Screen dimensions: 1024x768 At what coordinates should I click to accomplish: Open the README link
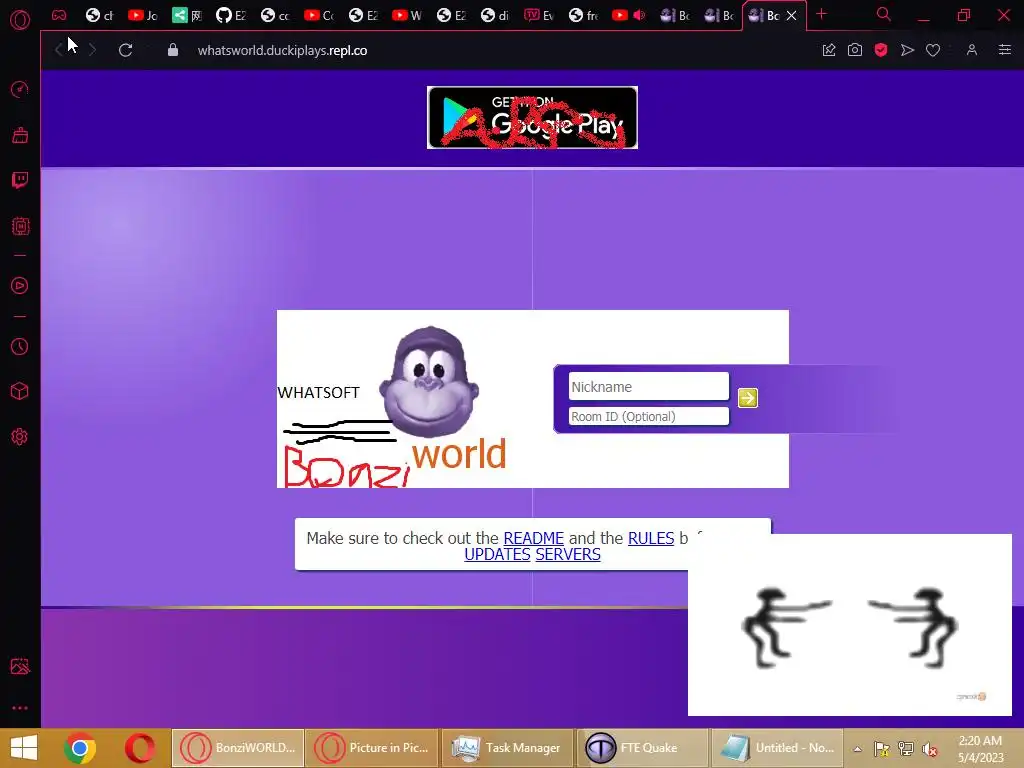pos(534,538)
